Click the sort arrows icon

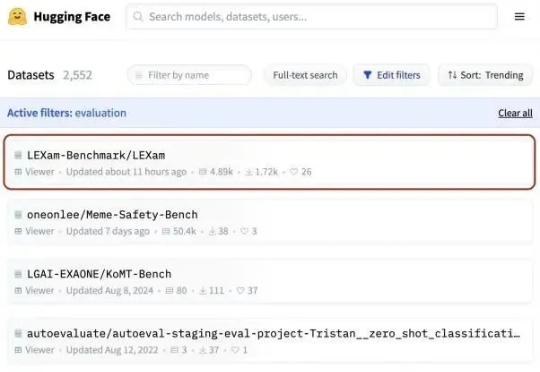452,75
